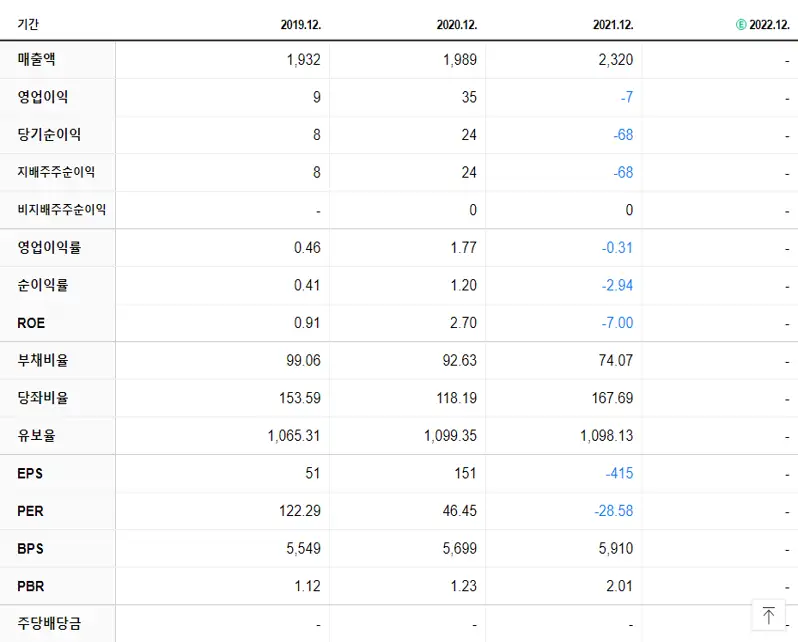Screen dimensions: 798x642
Task: Click the 비지배주주순이익 row label
Action: point(62,210)
